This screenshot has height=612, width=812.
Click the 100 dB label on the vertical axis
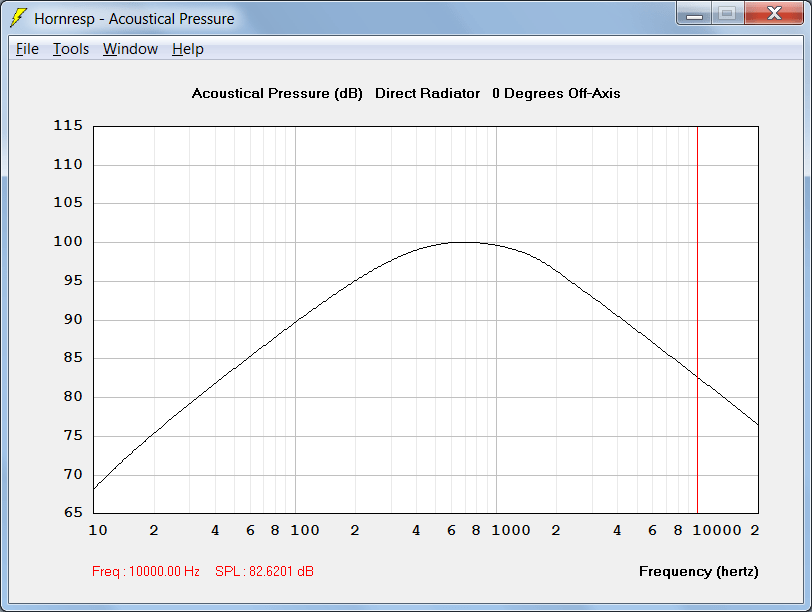pos(68,241)
